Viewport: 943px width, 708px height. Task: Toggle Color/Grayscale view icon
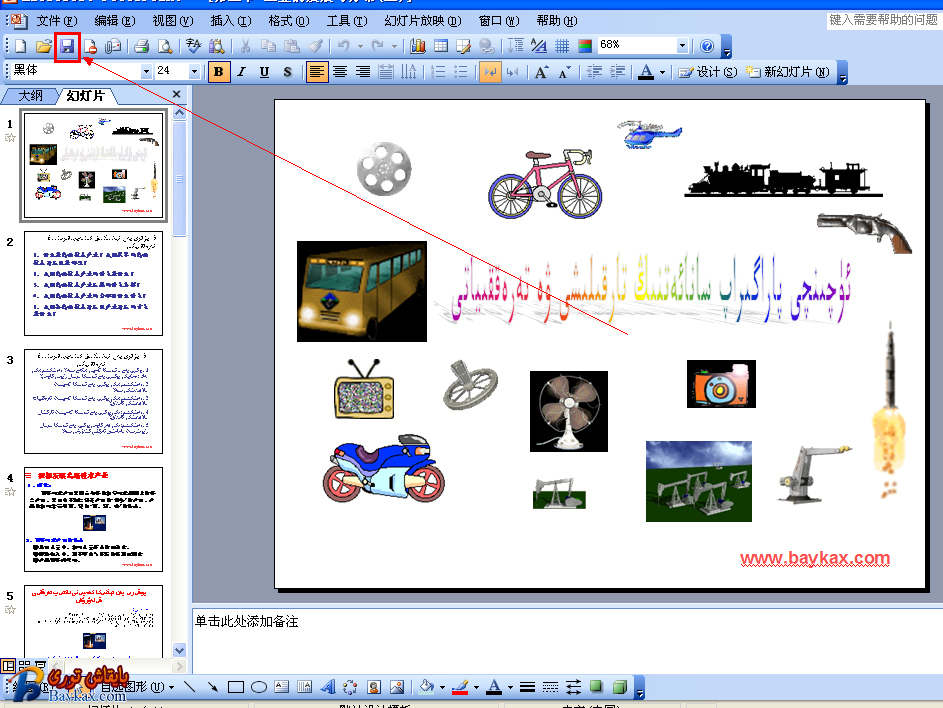pos(585,46)
